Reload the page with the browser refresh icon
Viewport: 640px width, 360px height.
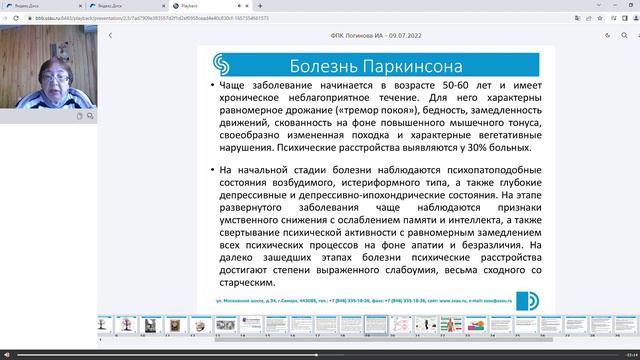click(x=16, y=18)
